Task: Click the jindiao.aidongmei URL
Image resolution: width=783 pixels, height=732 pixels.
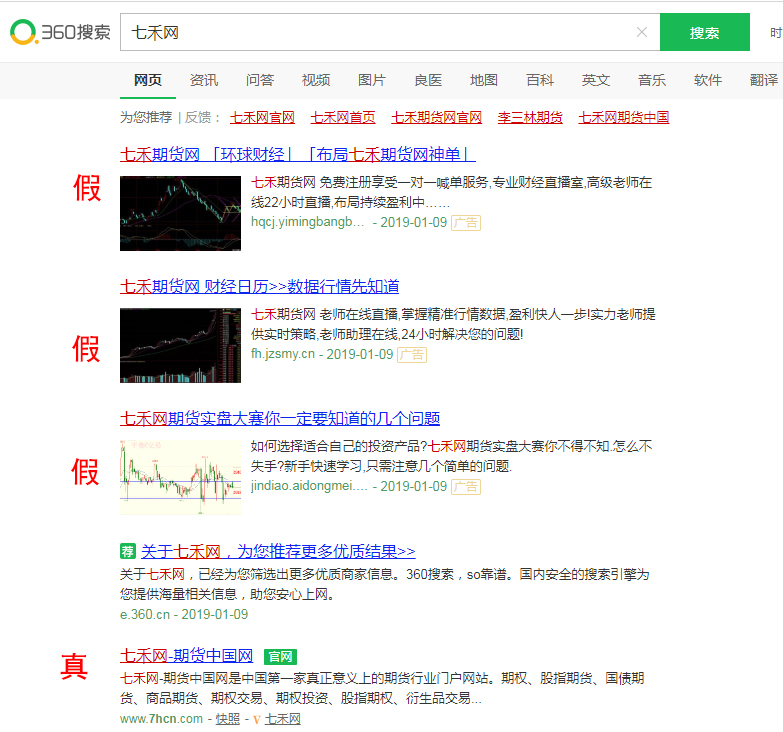Action: [309, 486]
